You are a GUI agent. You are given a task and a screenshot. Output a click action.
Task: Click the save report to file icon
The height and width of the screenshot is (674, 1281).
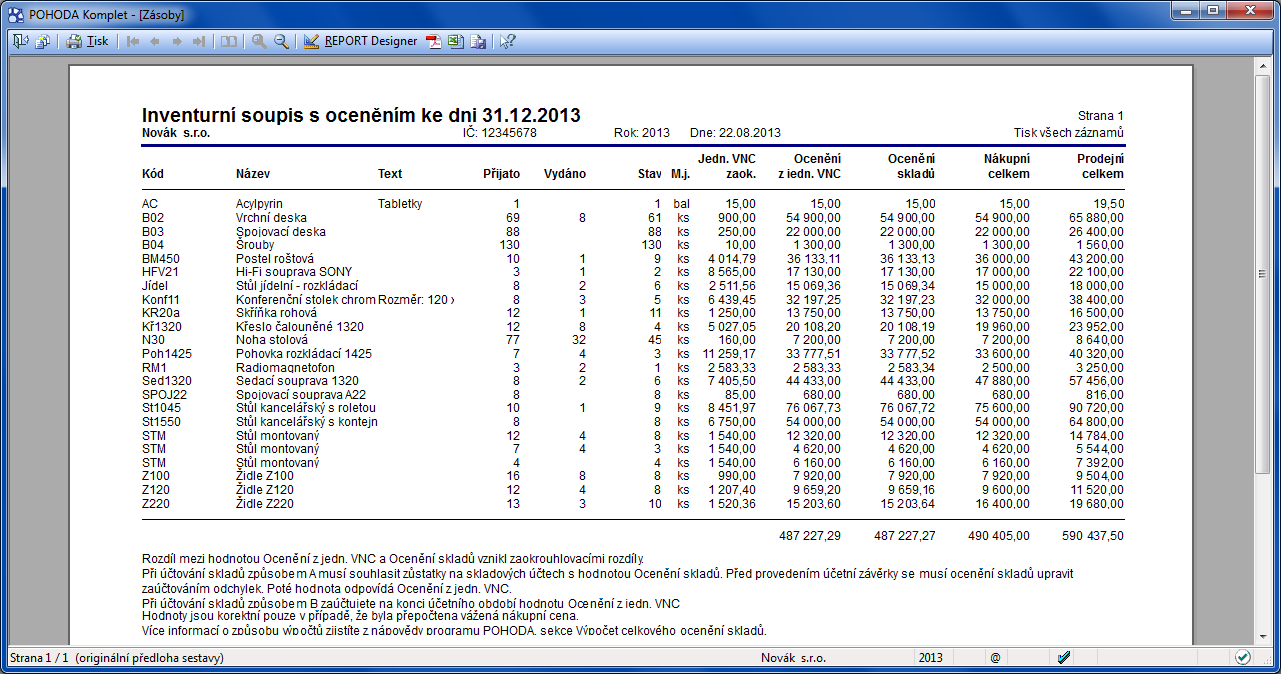[x=478, y=41]
